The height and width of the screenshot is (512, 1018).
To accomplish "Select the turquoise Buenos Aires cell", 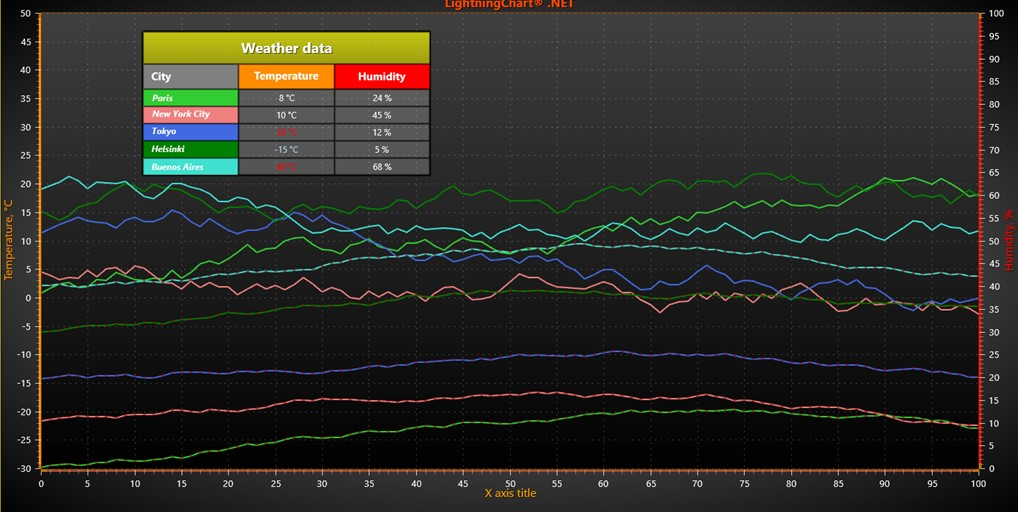I will pyautogui.click(x=190, y=167).
